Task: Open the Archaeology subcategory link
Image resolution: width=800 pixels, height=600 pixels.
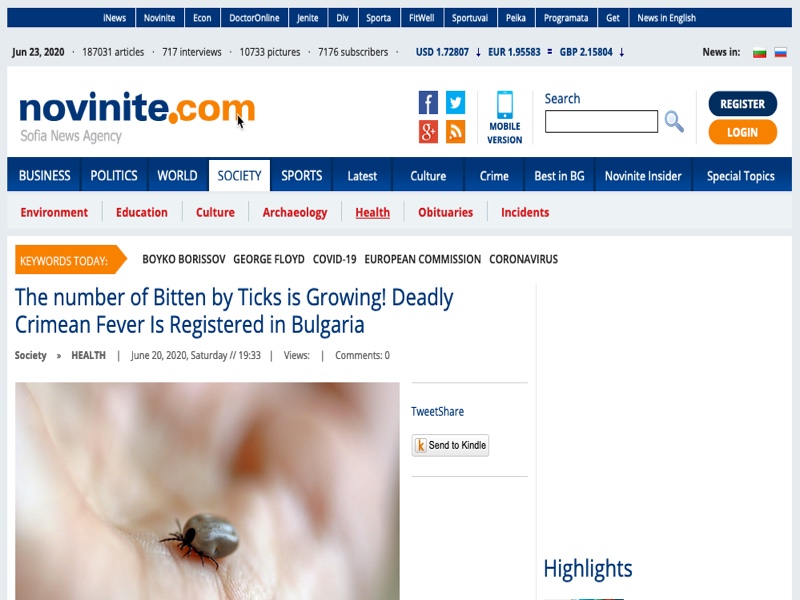Action: [x=295, y=212]
